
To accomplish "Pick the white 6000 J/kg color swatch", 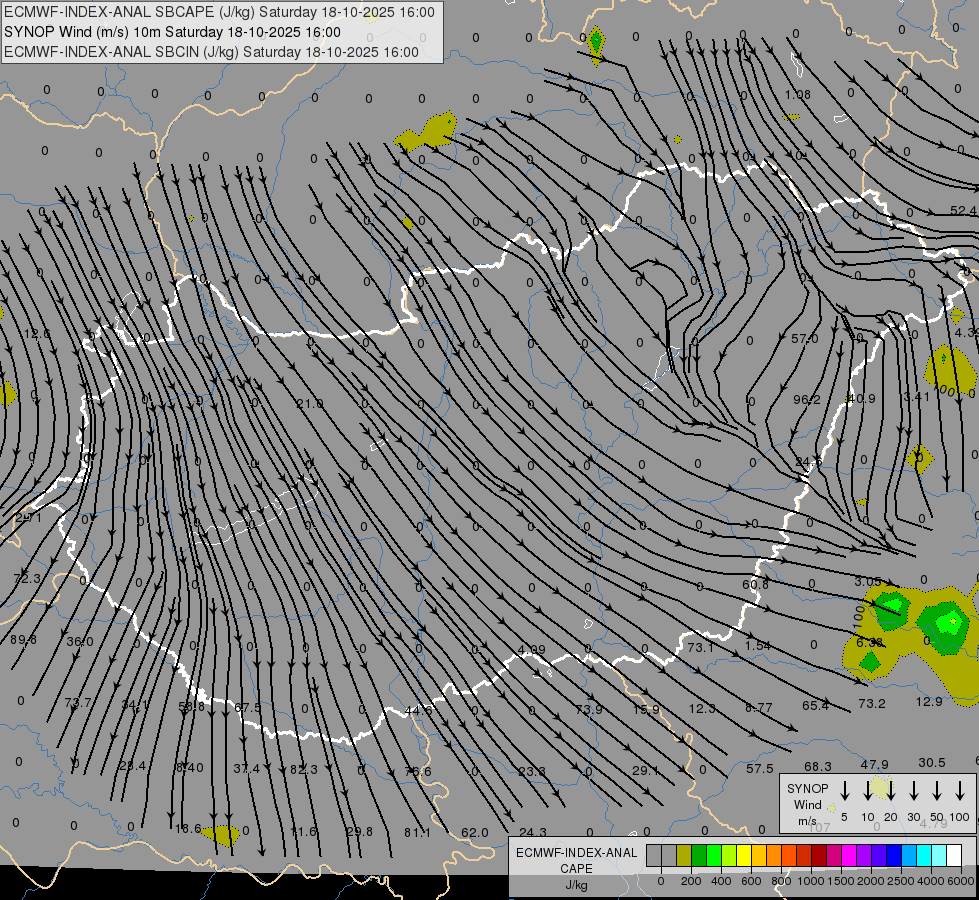I will 954,855.
